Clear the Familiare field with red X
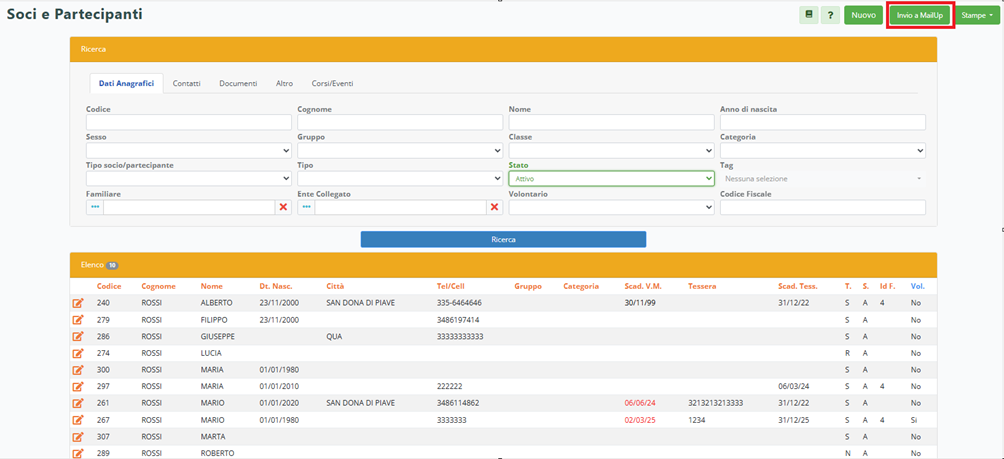The image size is (1004, 459). [x=284, y=207]
